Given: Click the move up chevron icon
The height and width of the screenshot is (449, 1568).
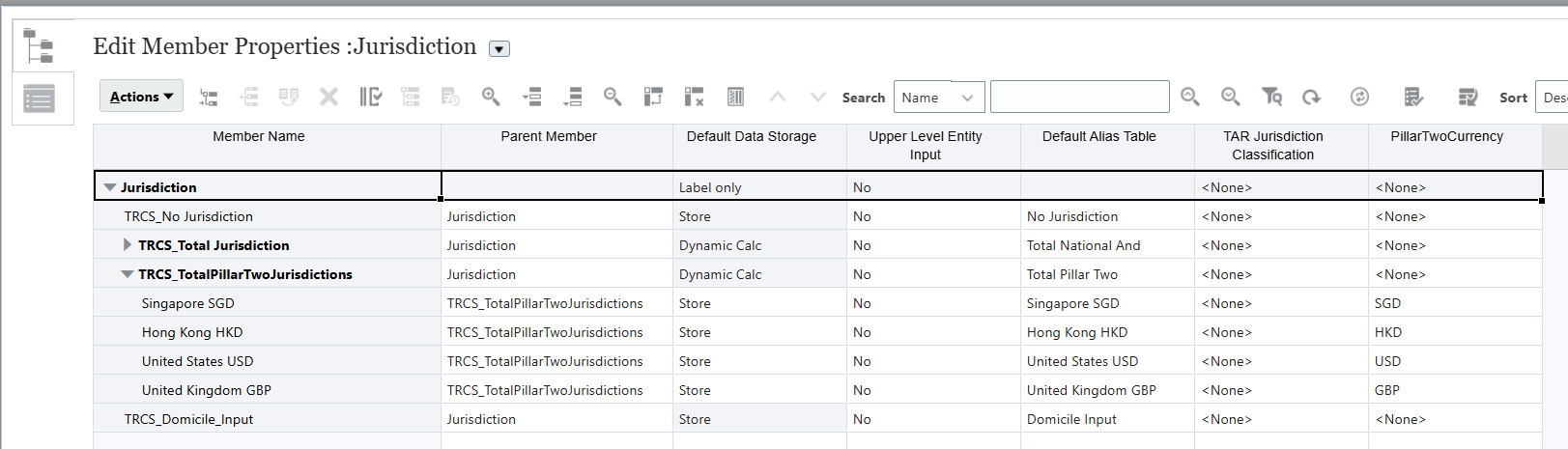Looking at the screenshot, I should (778, 97).
